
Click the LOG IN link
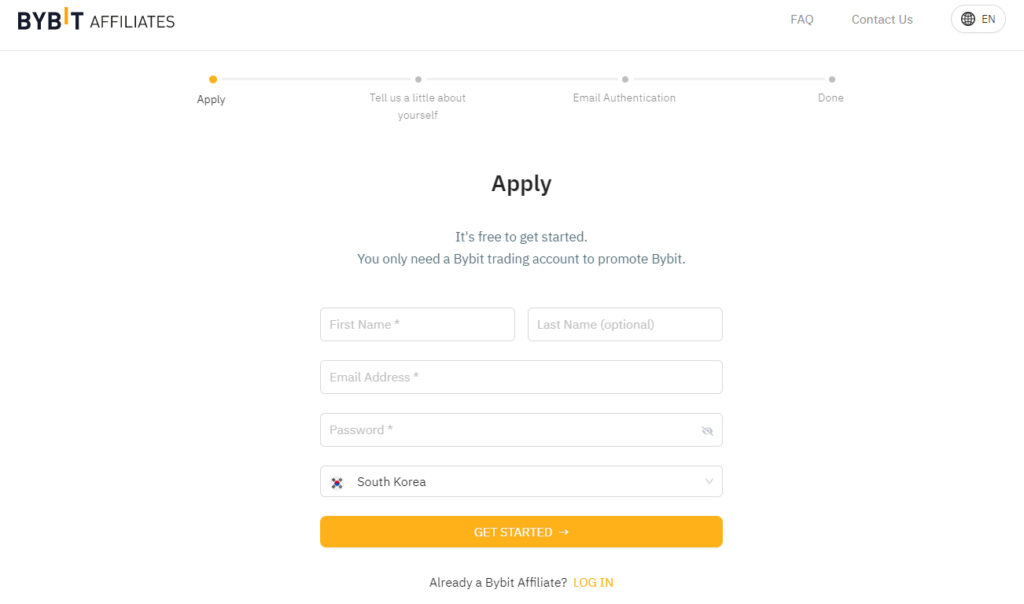593,582
